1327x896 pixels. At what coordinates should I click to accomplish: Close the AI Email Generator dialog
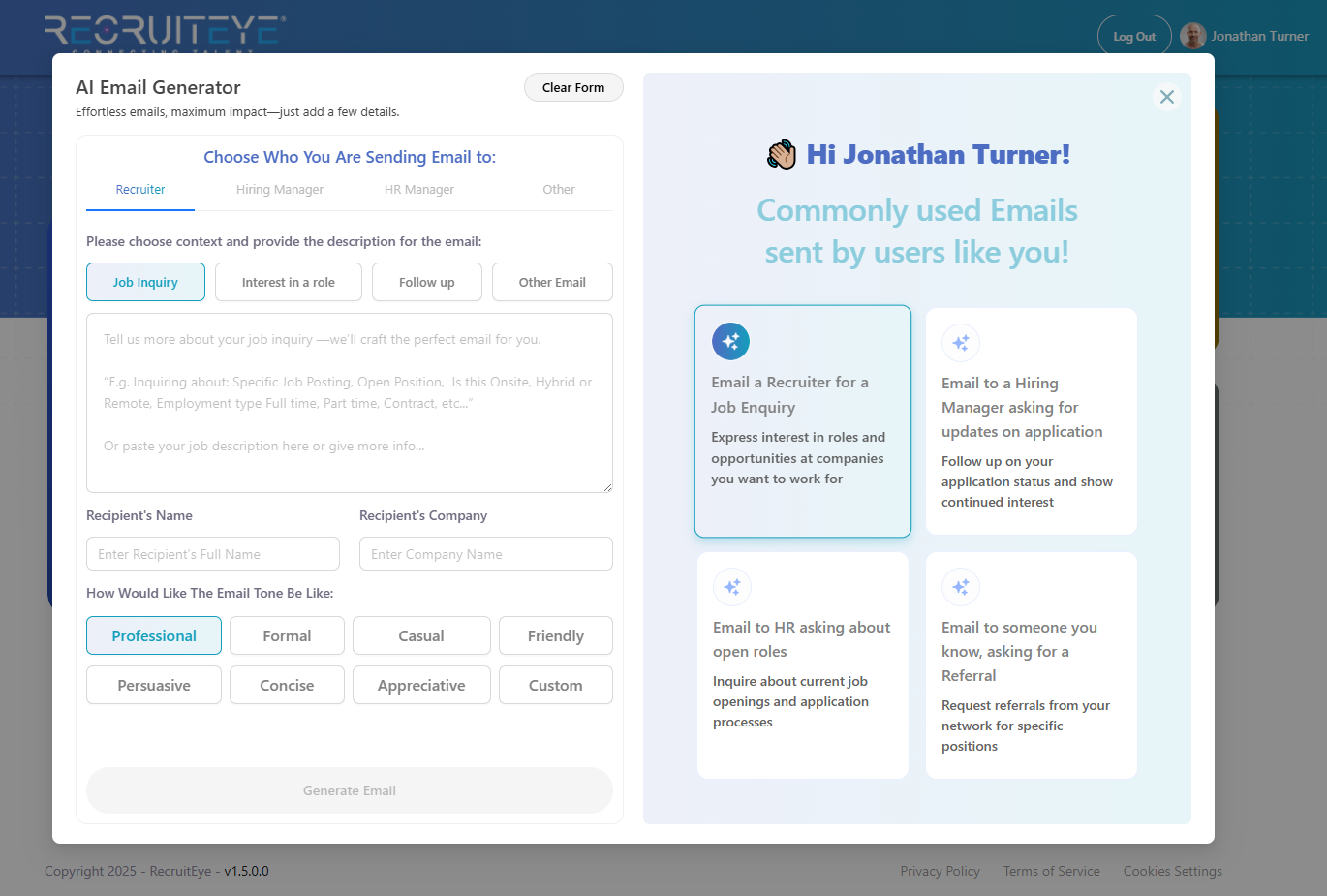coord(1166,97)
